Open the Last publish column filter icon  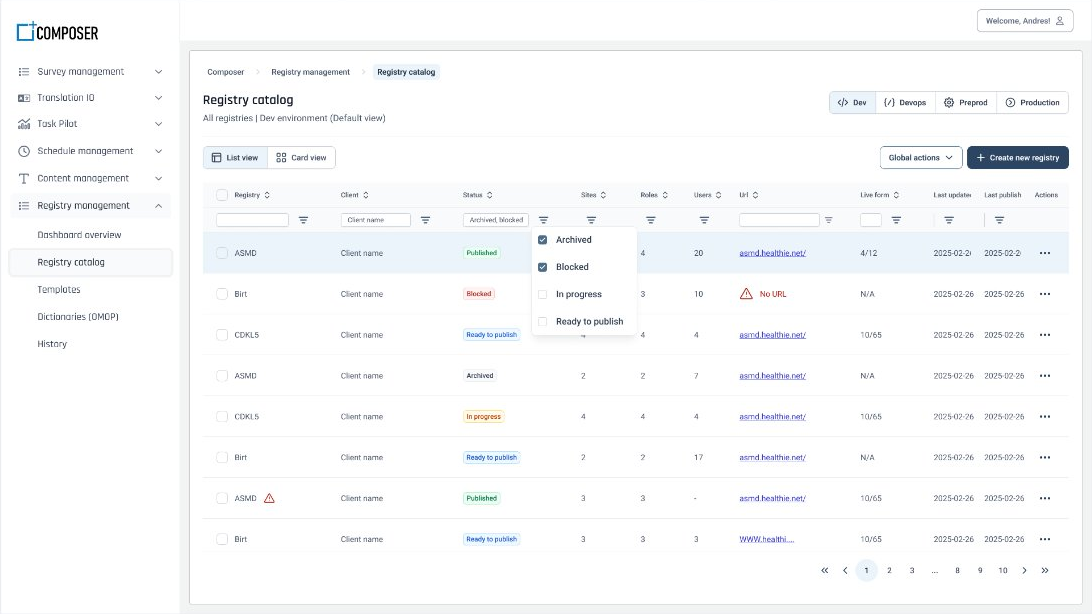click(x=999, y=220)
